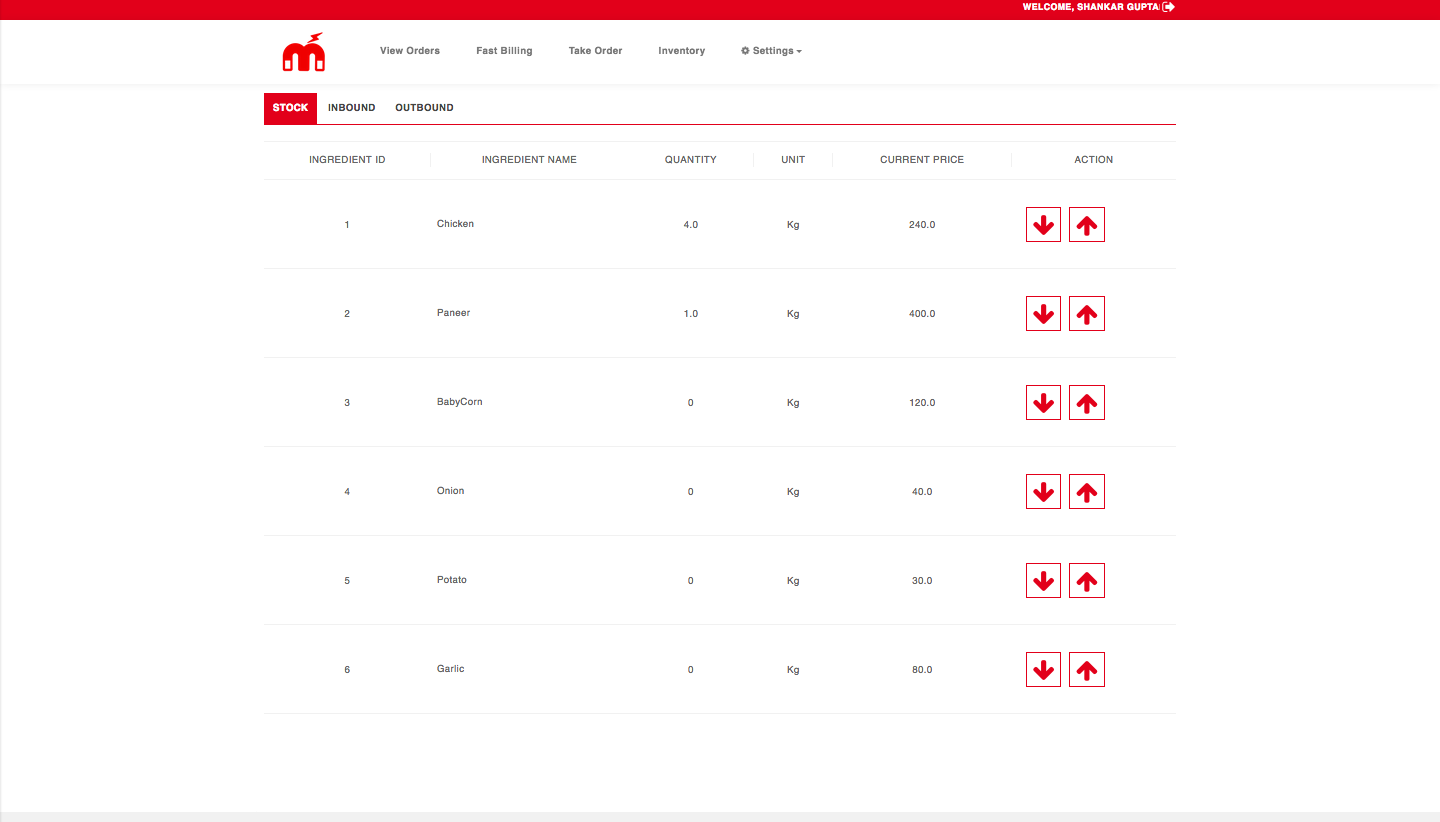
Task: Go to View Orders page
Action: [x=410, y=51]
